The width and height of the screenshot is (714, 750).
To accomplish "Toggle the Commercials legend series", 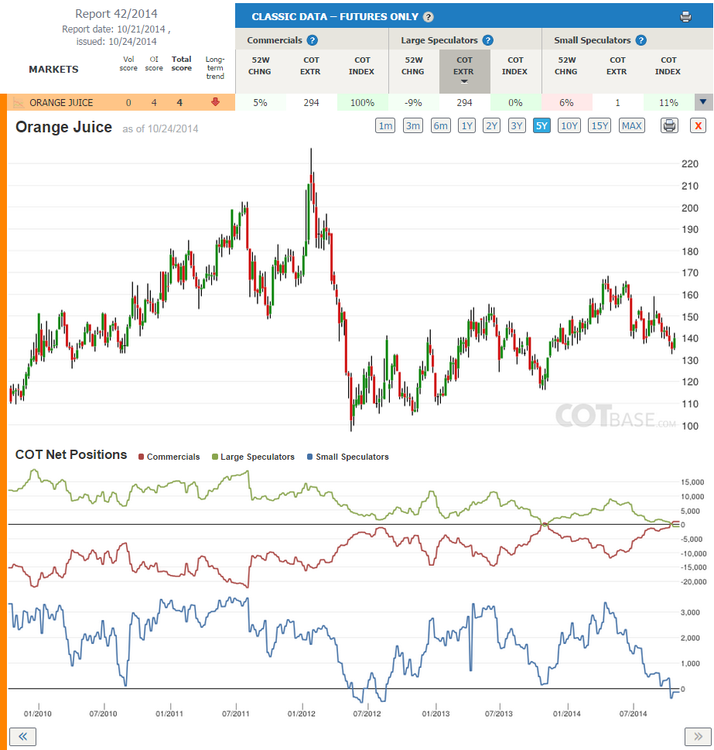I will tap(169, 457).
